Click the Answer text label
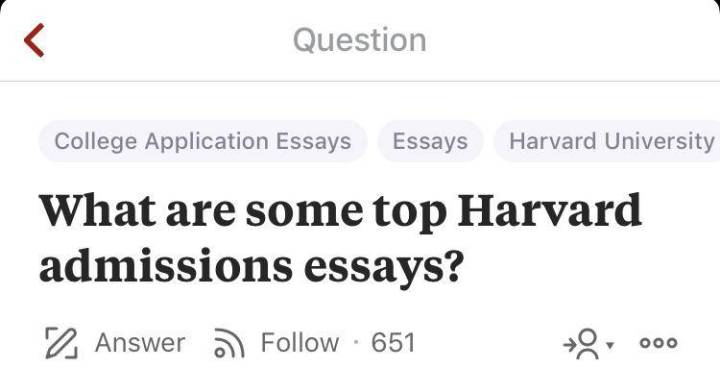 [x=140, y=343]
